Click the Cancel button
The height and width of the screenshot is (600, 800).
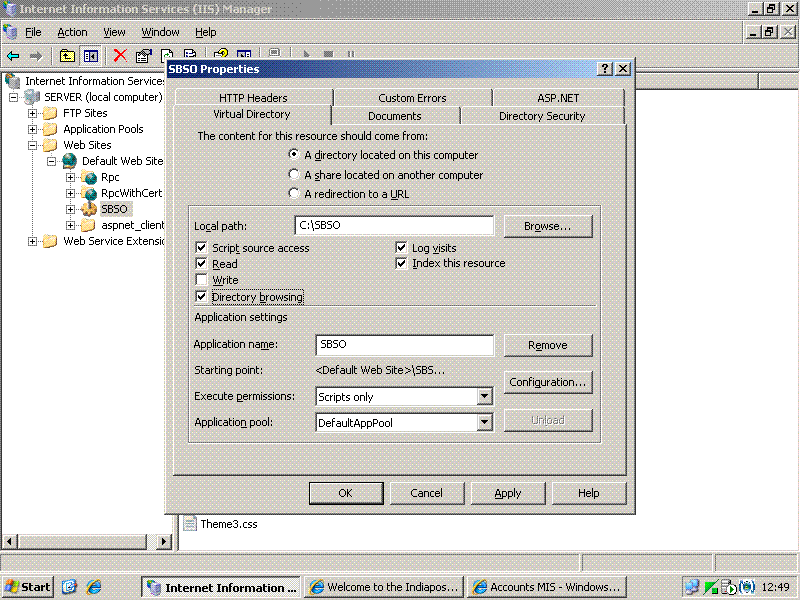pos(427,493)
